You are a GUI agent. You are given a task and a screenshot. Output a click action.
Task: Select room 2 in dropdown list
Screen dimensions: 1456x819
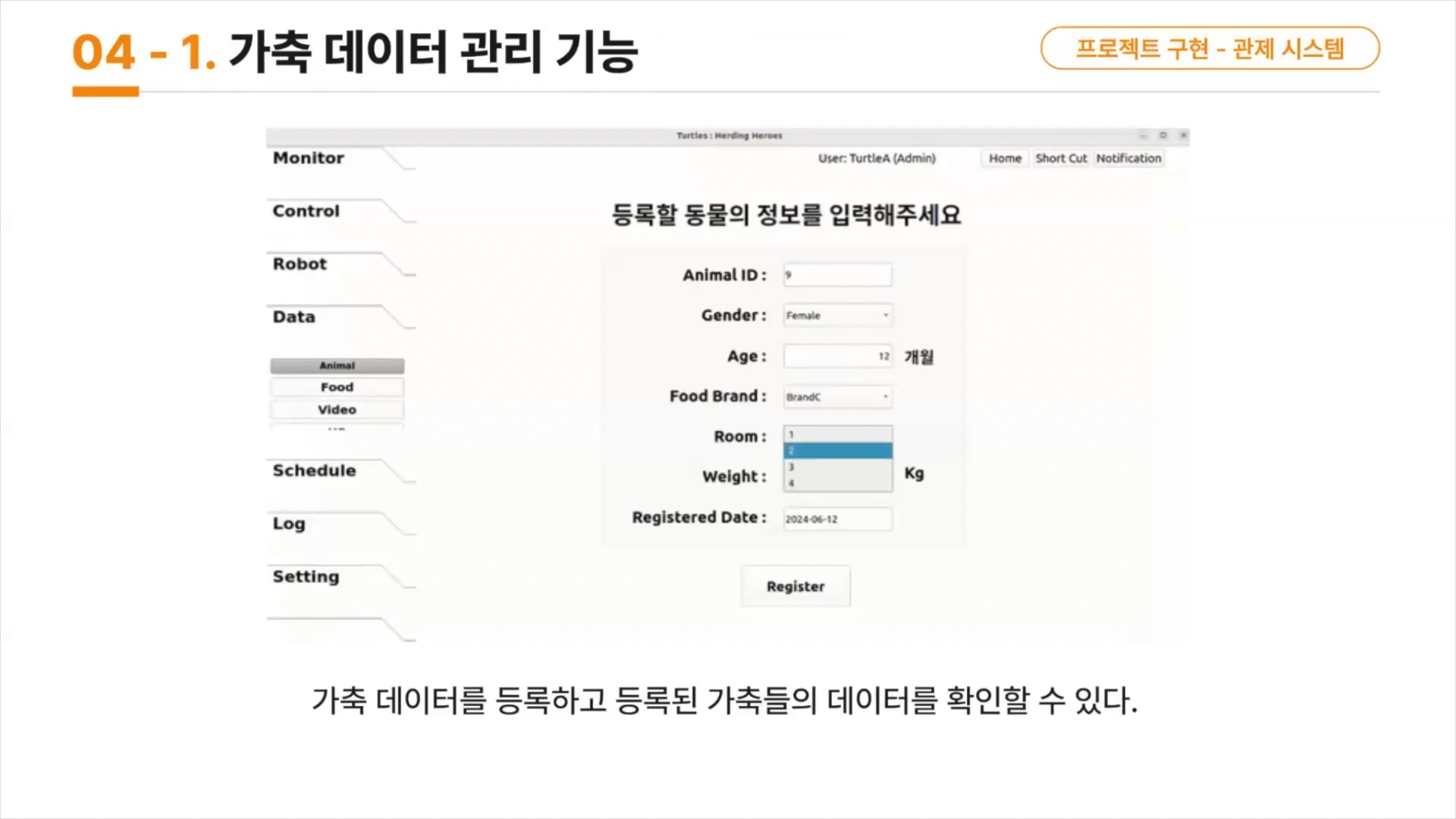click(837, 451)
